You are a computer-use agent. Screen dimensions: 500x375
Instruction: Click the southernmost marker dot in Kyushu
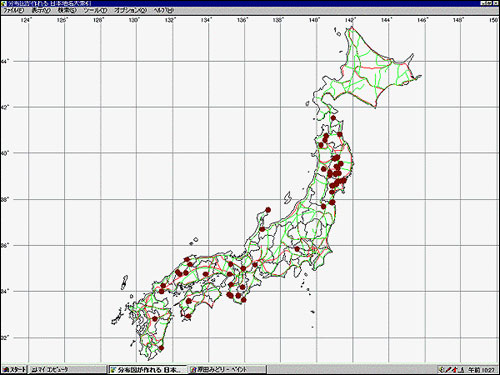coord(161,348)
